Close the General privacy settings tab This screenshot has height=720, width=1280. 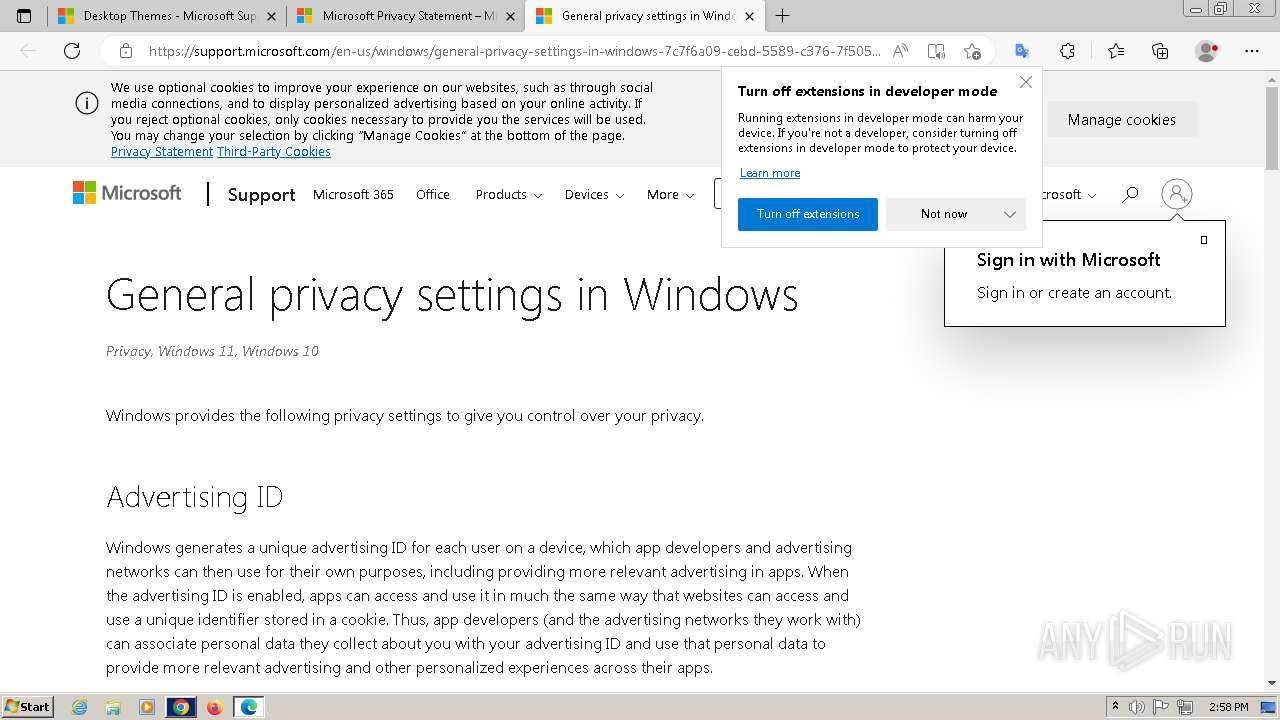(x=749, y=16)
